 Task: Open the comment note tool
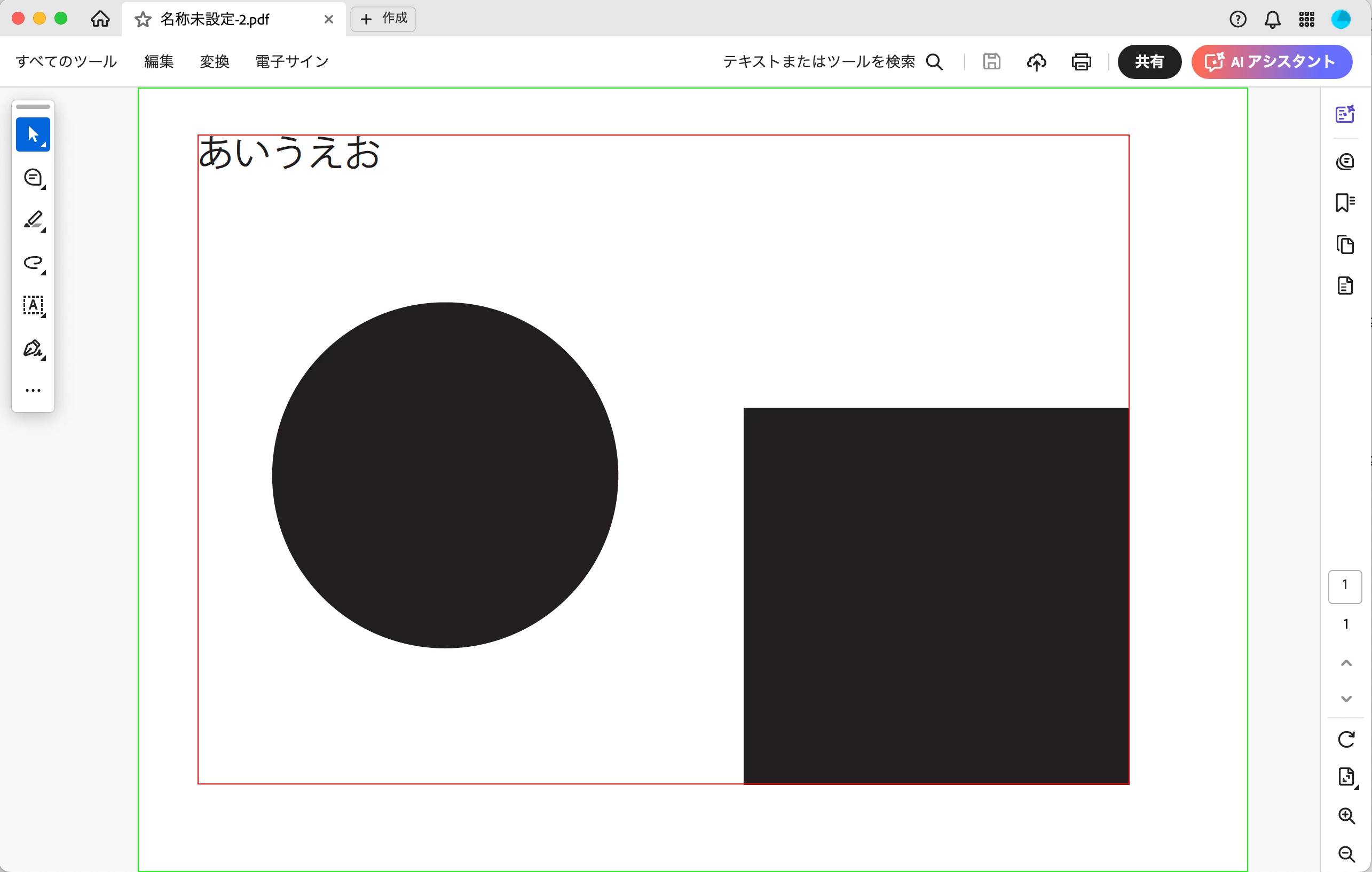[33, 178]
